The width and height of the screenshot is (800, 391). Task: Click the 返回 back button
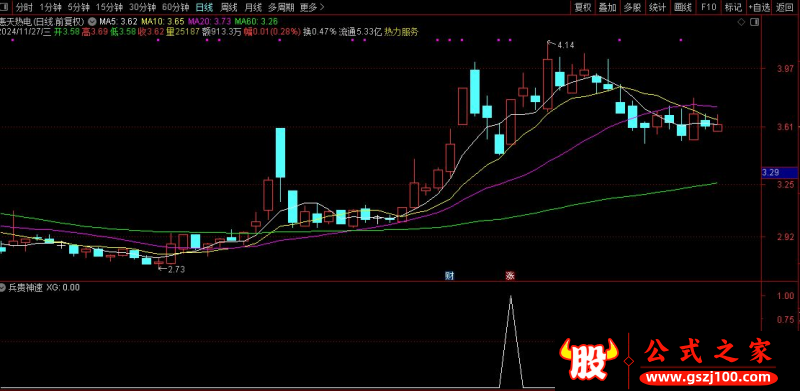tap(786, 7)
